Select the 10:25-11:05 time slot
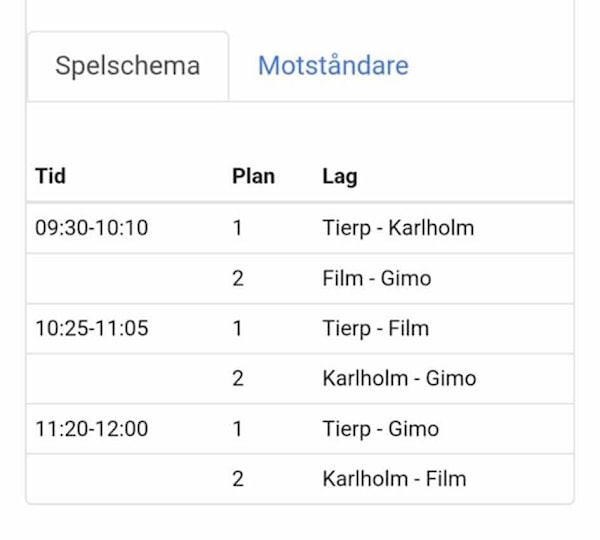Image resolution: width=600 pixels, height=540 pixels. (91, 328)
